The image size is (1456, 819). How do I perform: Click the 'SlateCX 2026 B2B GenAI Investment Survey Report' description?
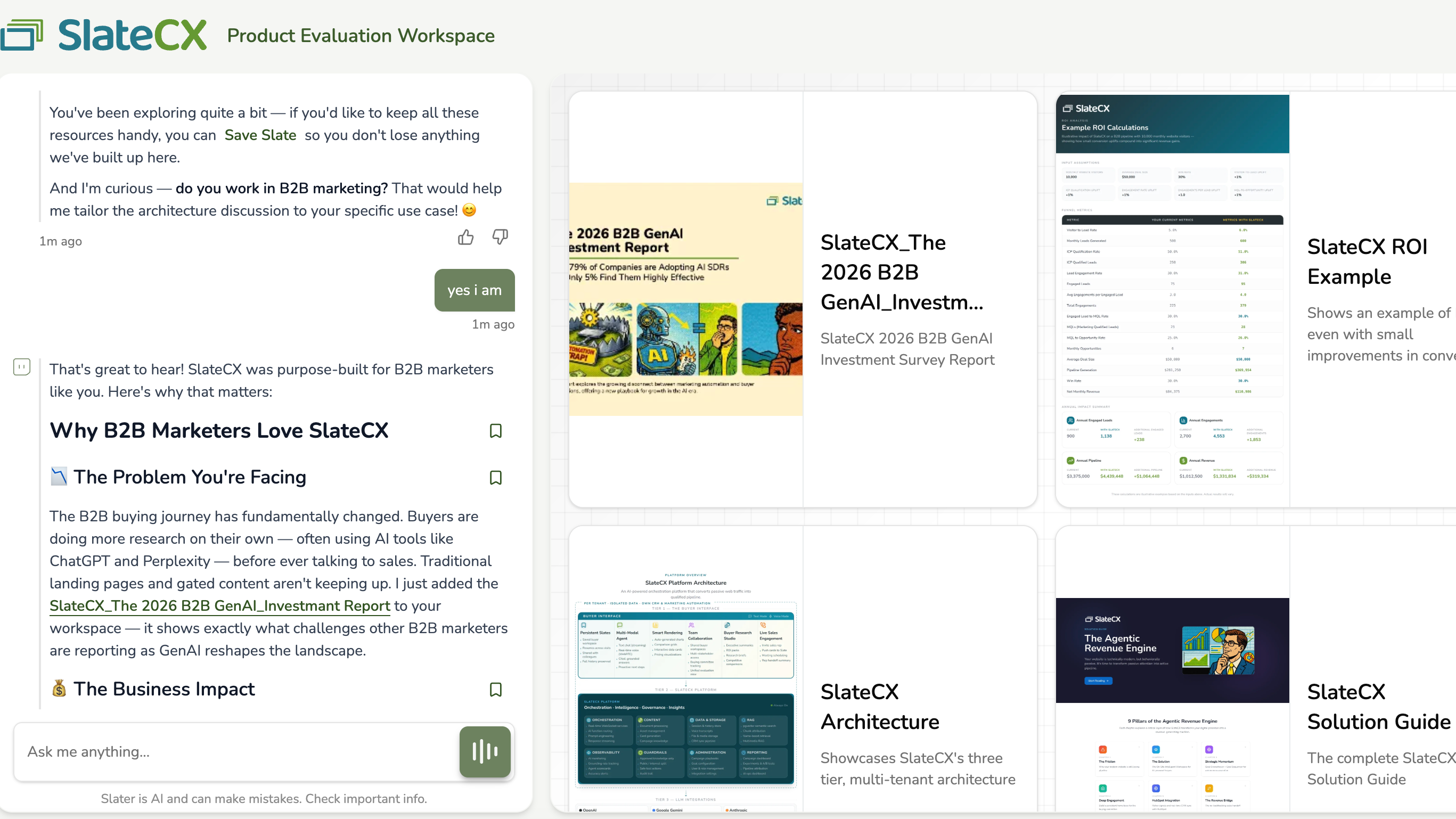coord(908,349)
